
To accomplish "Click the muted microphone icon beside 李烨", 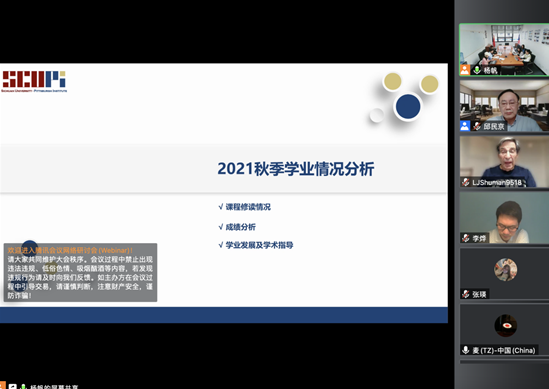I will pos(465,238).
